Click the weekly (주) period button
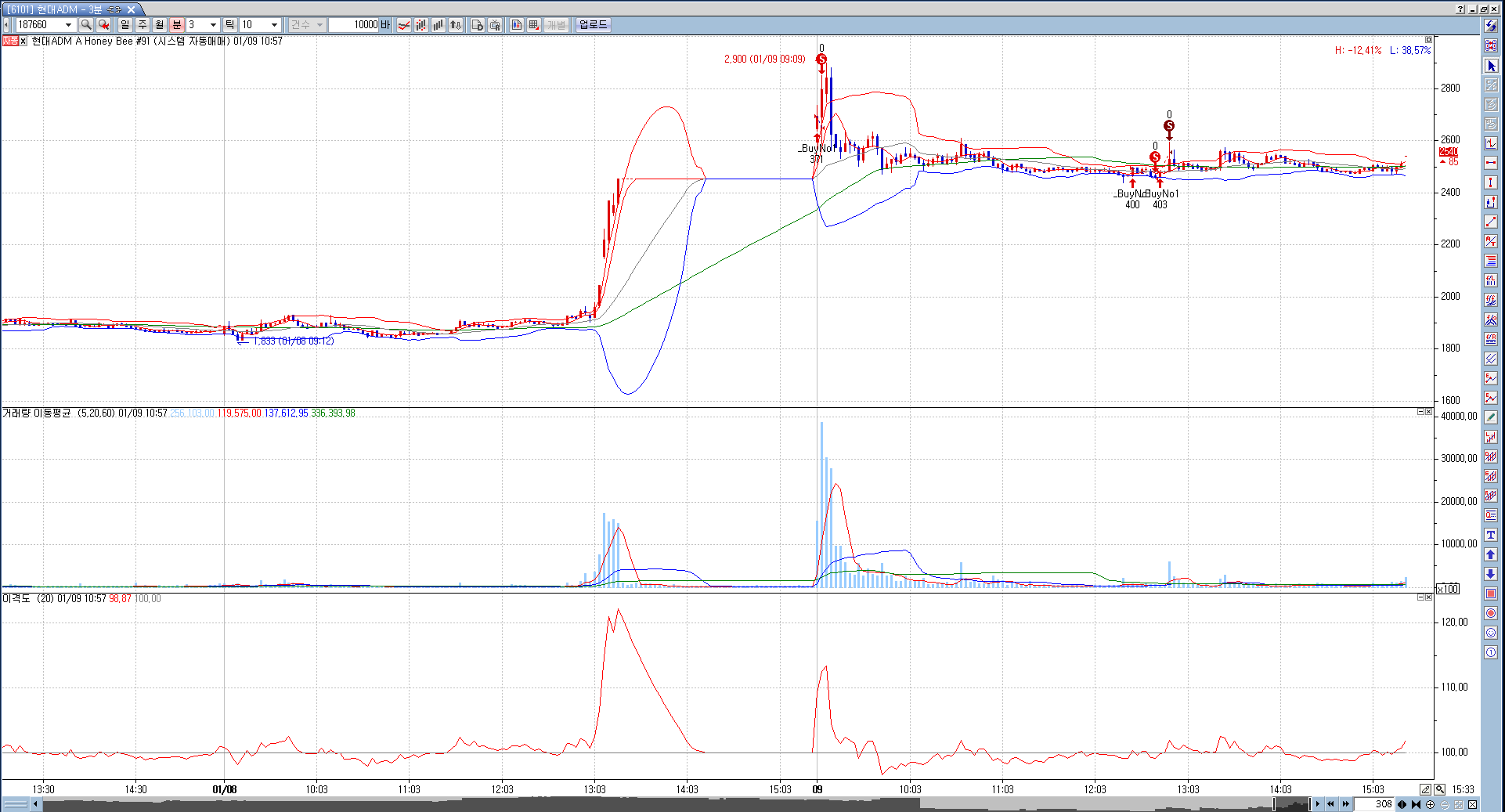The height and width of the screenshot is (812, 1505). click(143, 25)
